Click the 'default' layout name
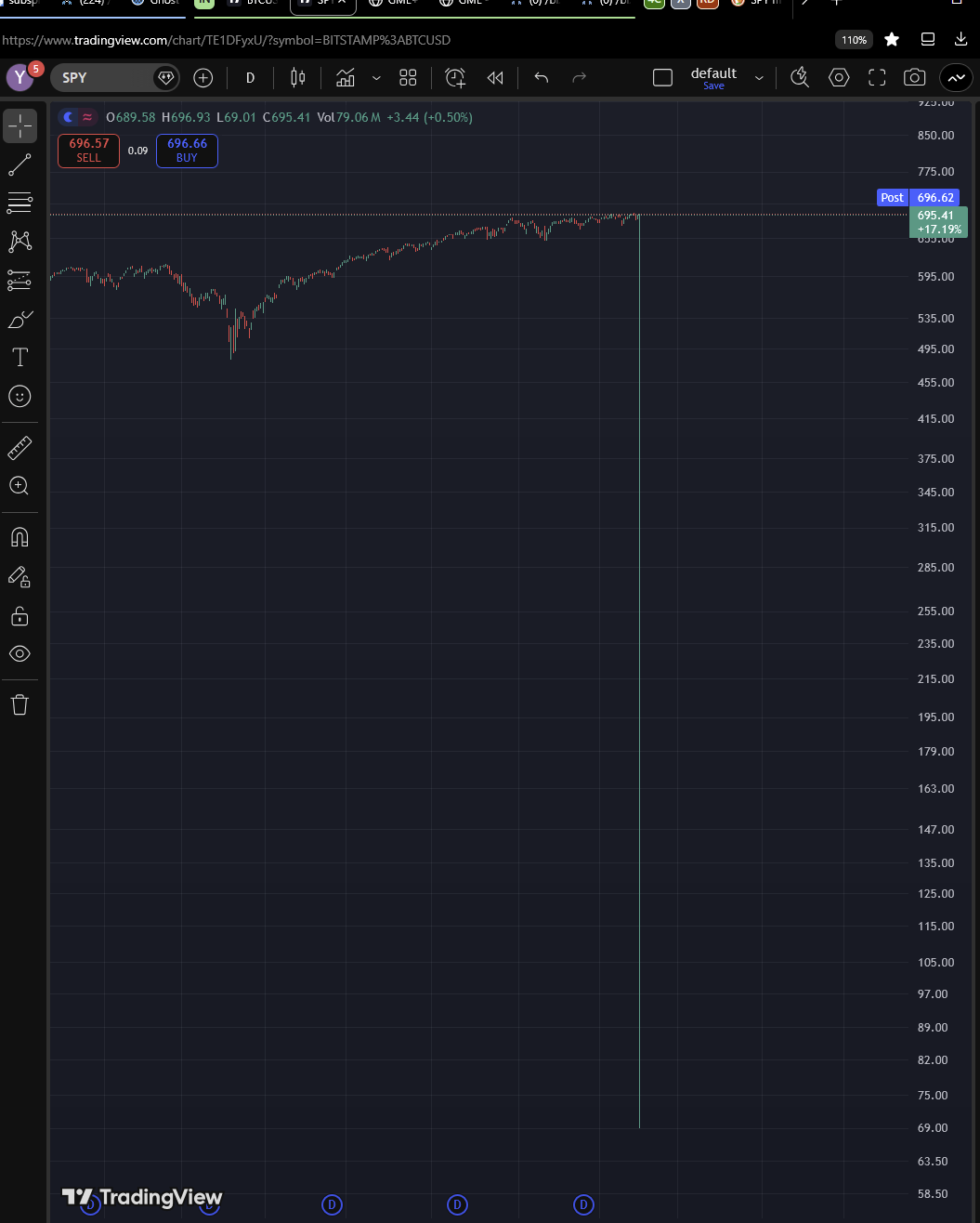 tap(713, 73)
